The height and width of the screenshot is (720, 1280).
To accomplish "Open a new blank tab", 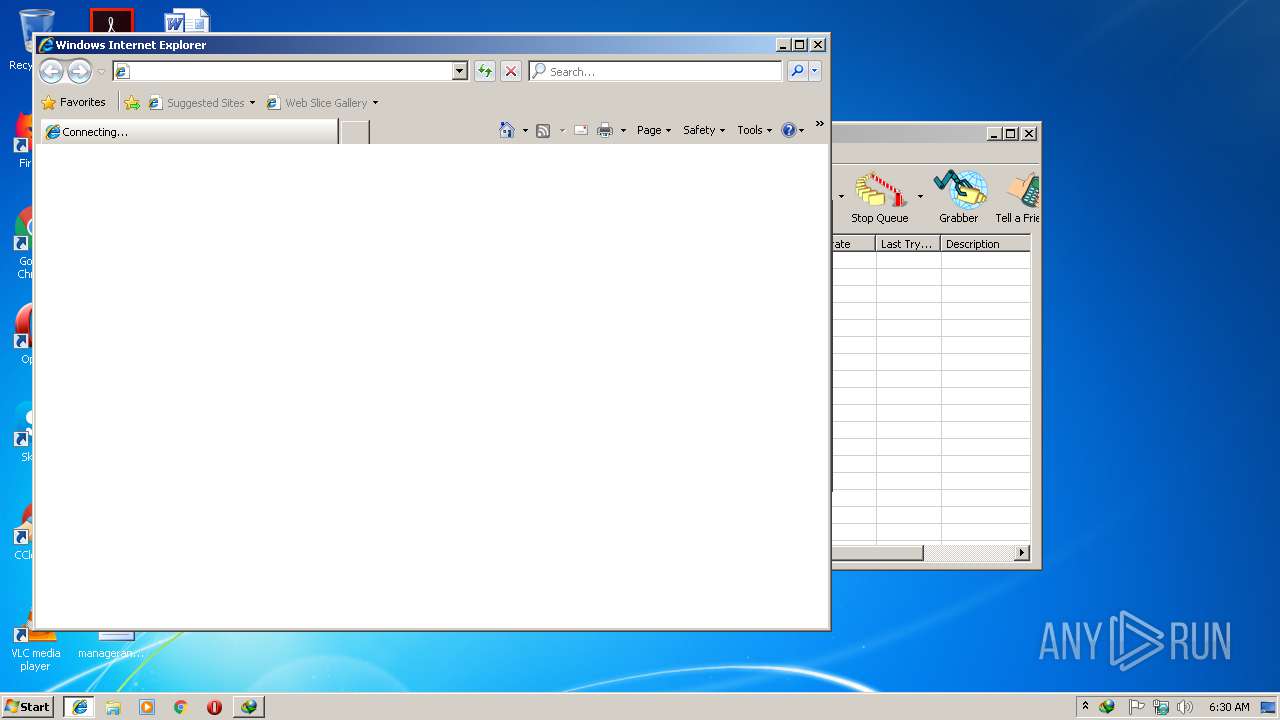I will [x=355, y=132].
